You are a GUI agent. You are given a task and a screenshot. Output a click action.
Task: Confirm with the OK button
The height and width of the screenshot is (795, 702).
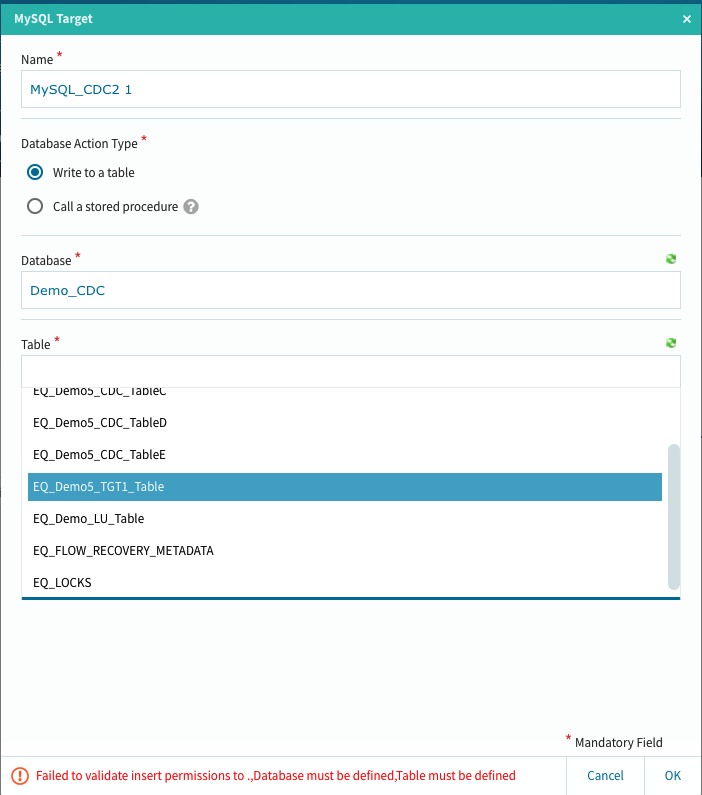click(673, 776)
